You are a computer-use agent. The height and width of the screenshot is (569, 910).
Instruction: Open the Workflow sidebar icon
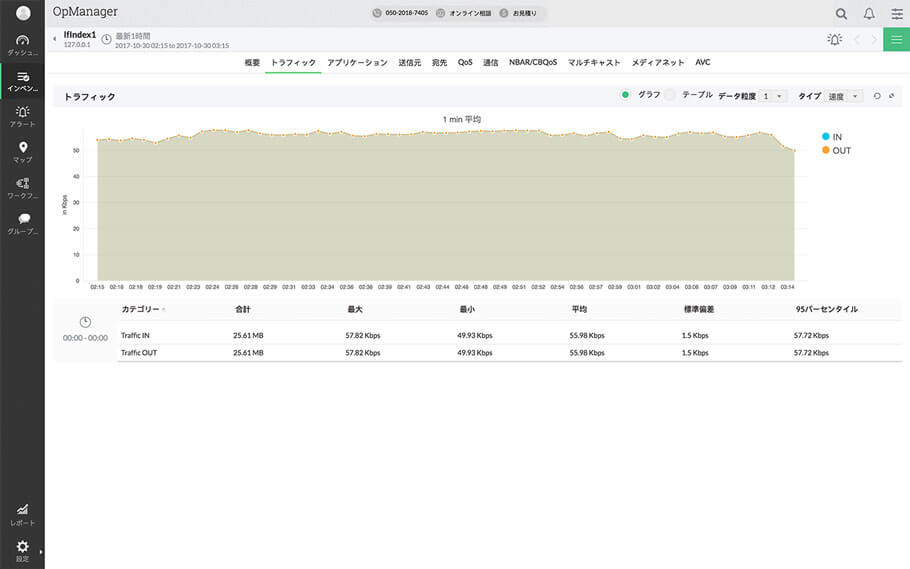coord(22,188)
